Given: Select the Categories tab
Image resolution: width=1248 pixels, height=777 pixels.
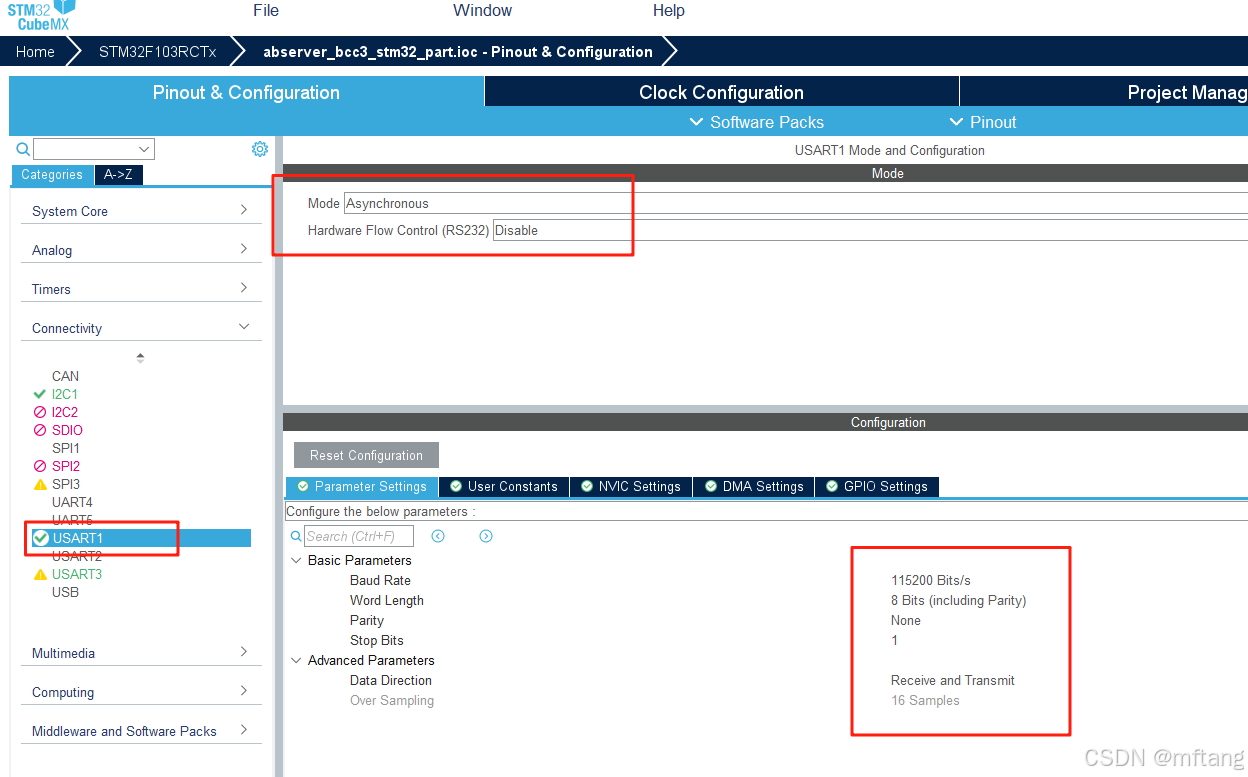Looking at the screenshot, I should 52,174.
